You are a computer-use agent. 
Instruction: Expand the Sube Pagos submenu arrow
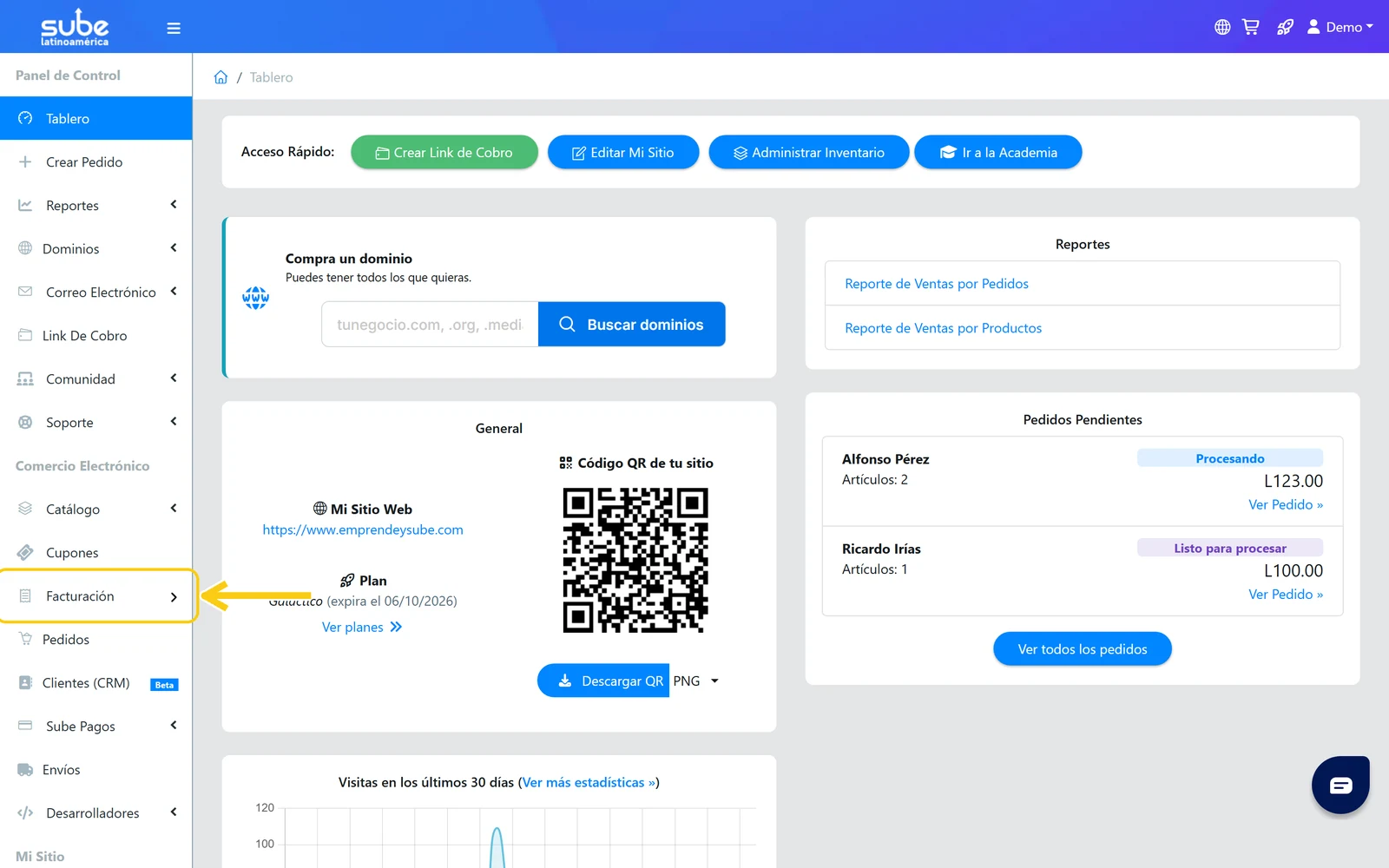pos(174,726)
